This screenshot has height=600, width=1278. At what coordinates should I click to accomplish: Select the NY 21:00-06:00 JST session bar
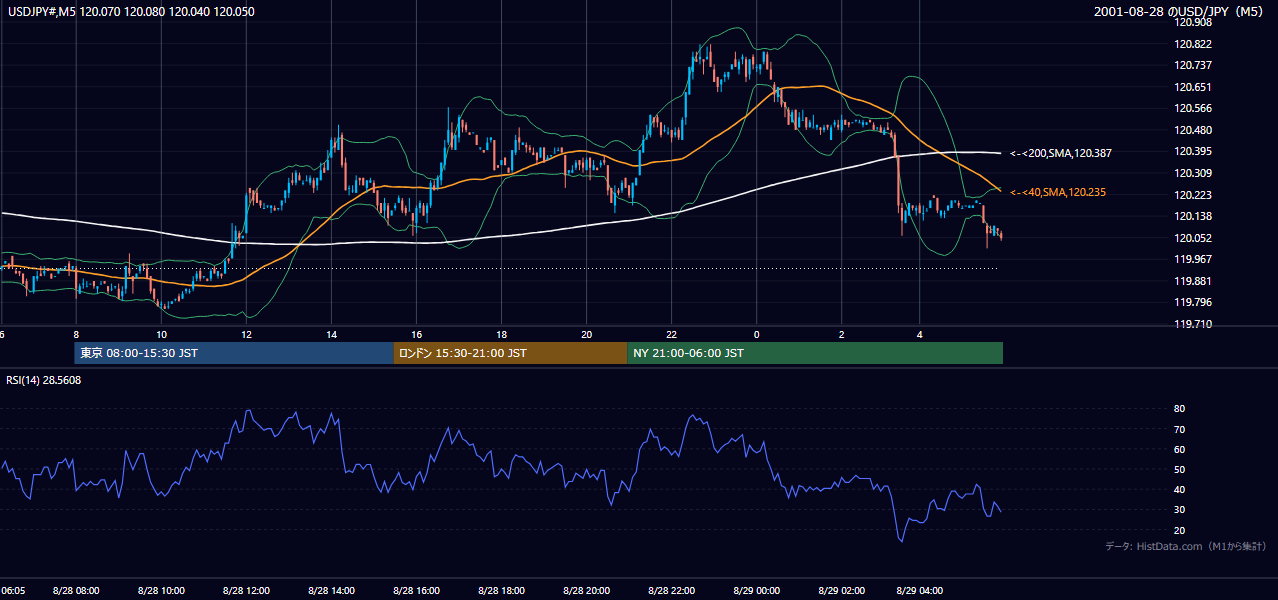click(x=815, y=353)
